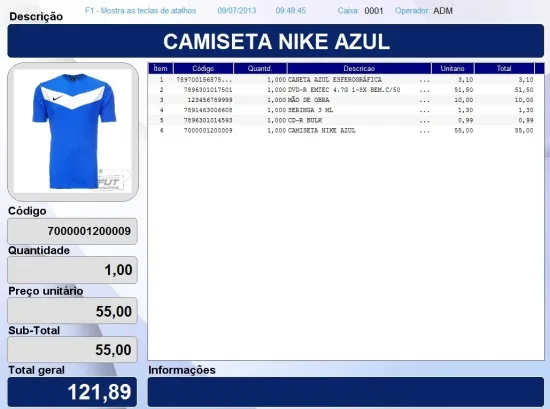Click the Total column header
The height and width of the screenshot is (409, 550).
point(504,68)
